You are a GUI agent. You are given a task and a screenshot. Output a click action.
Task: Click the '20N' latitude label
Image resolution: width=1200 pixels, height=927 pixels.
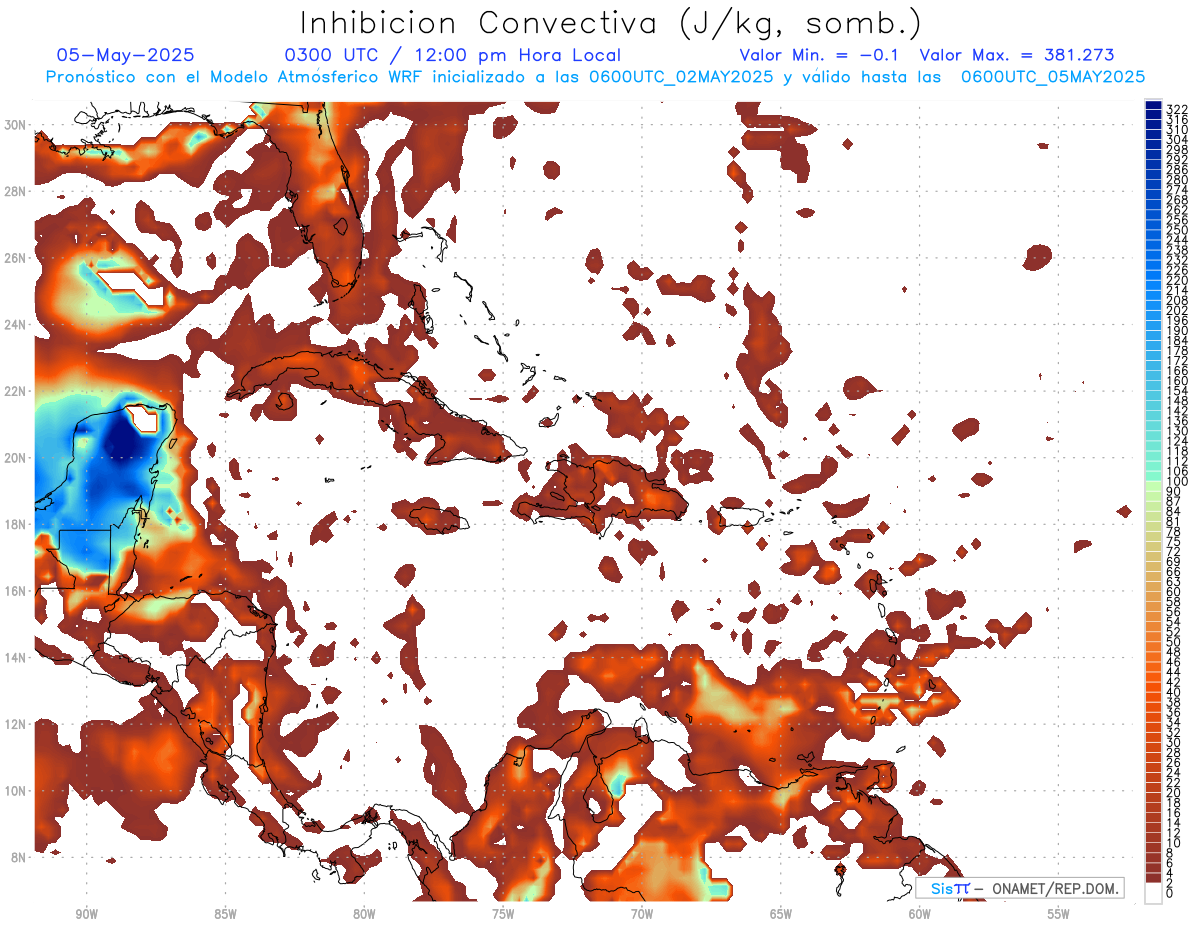pyautogui.click(x=16, y=458)
